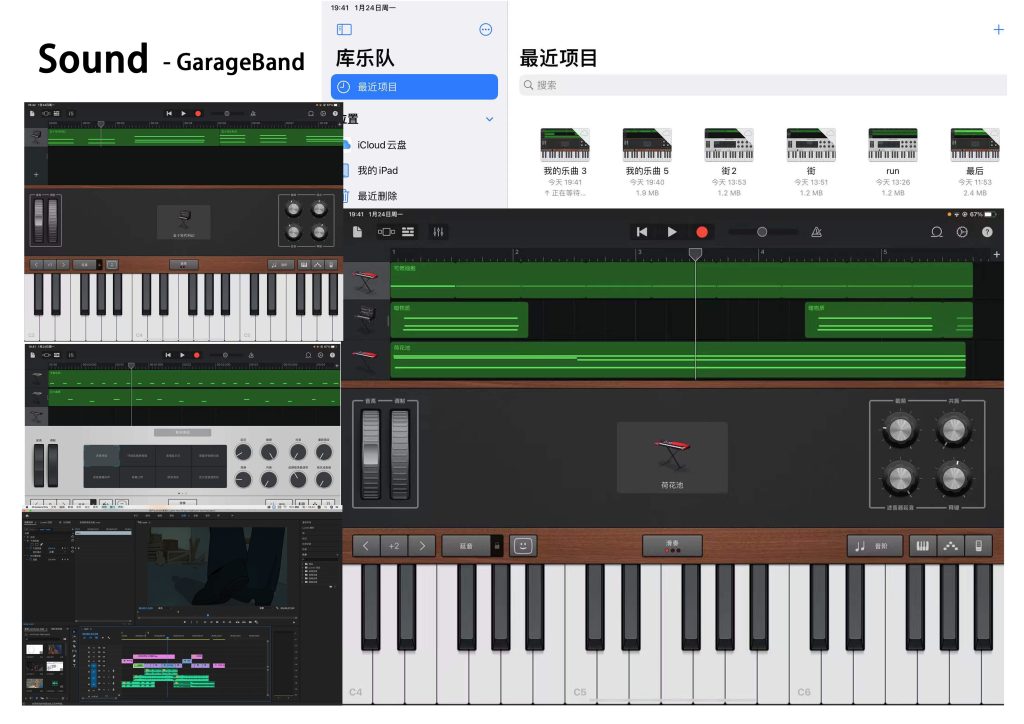Select the long green region on the third track
This screenshot has height=724, width=1024.
(678, 359)
